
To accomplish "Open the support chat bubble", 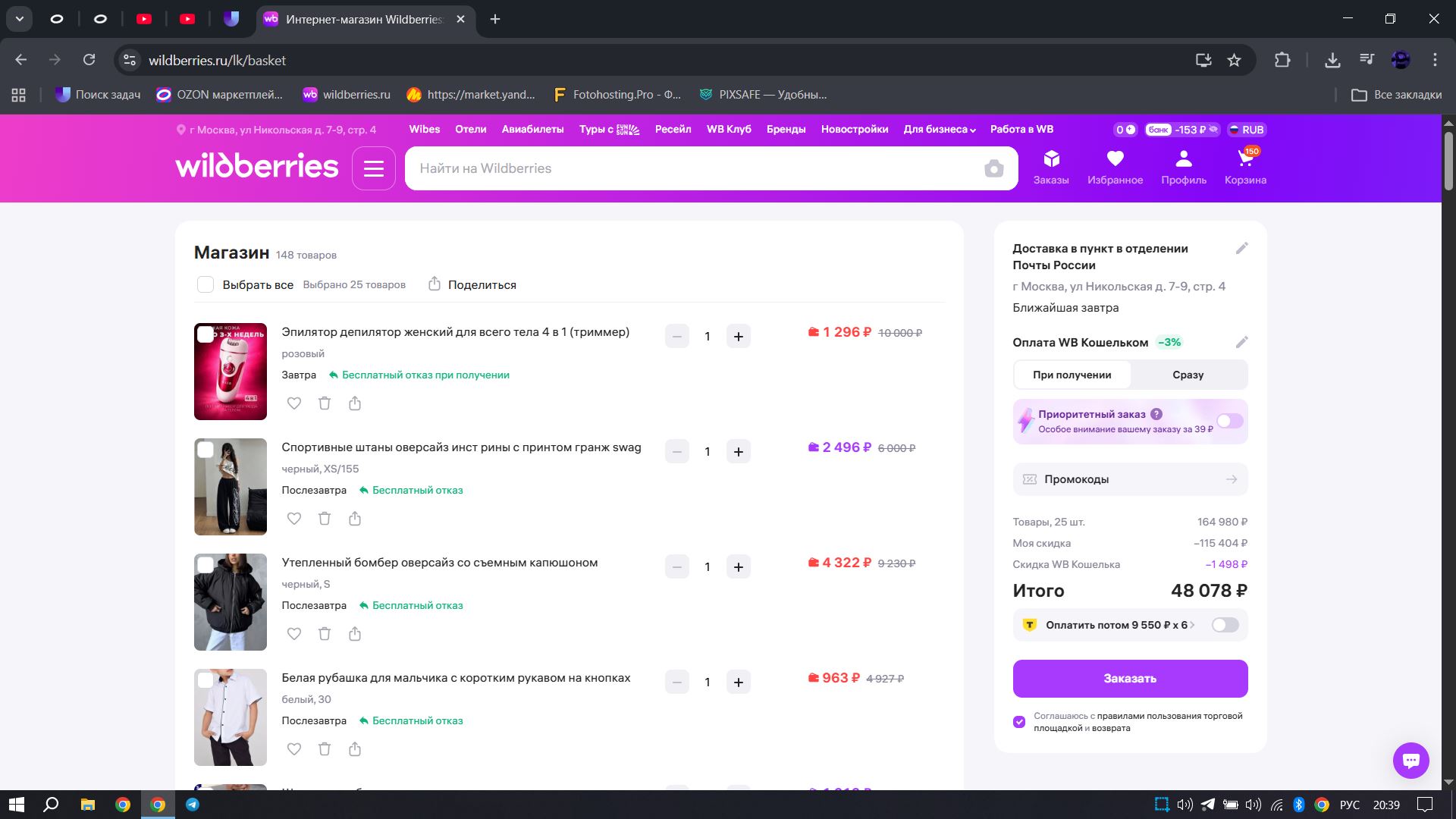I will (1410, 760).
